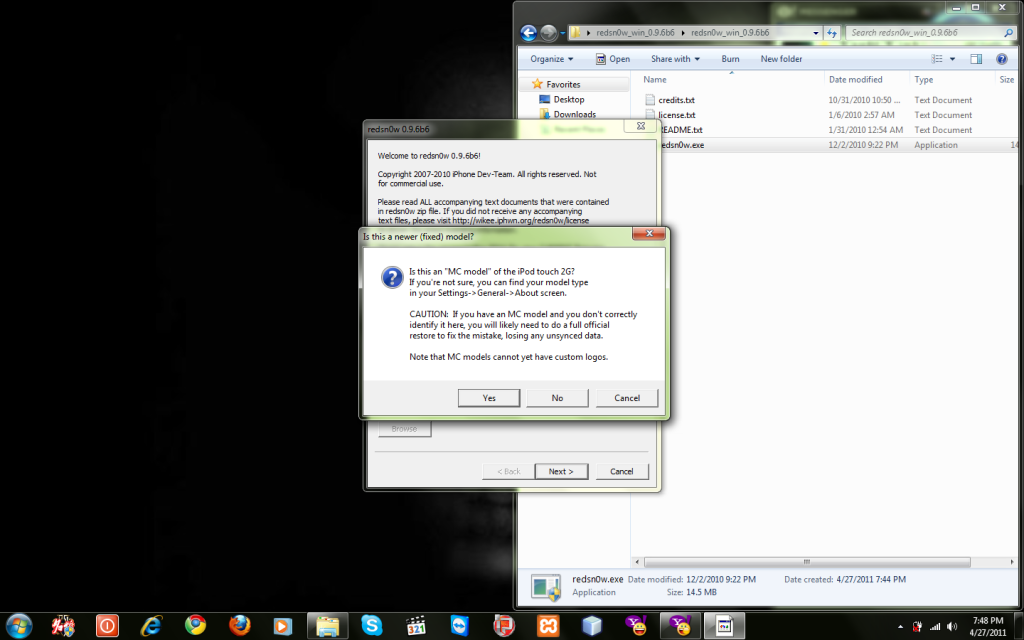Open Explorer help via question mark icon
The image size is (1024, 640).
(x=1001, y=59)
